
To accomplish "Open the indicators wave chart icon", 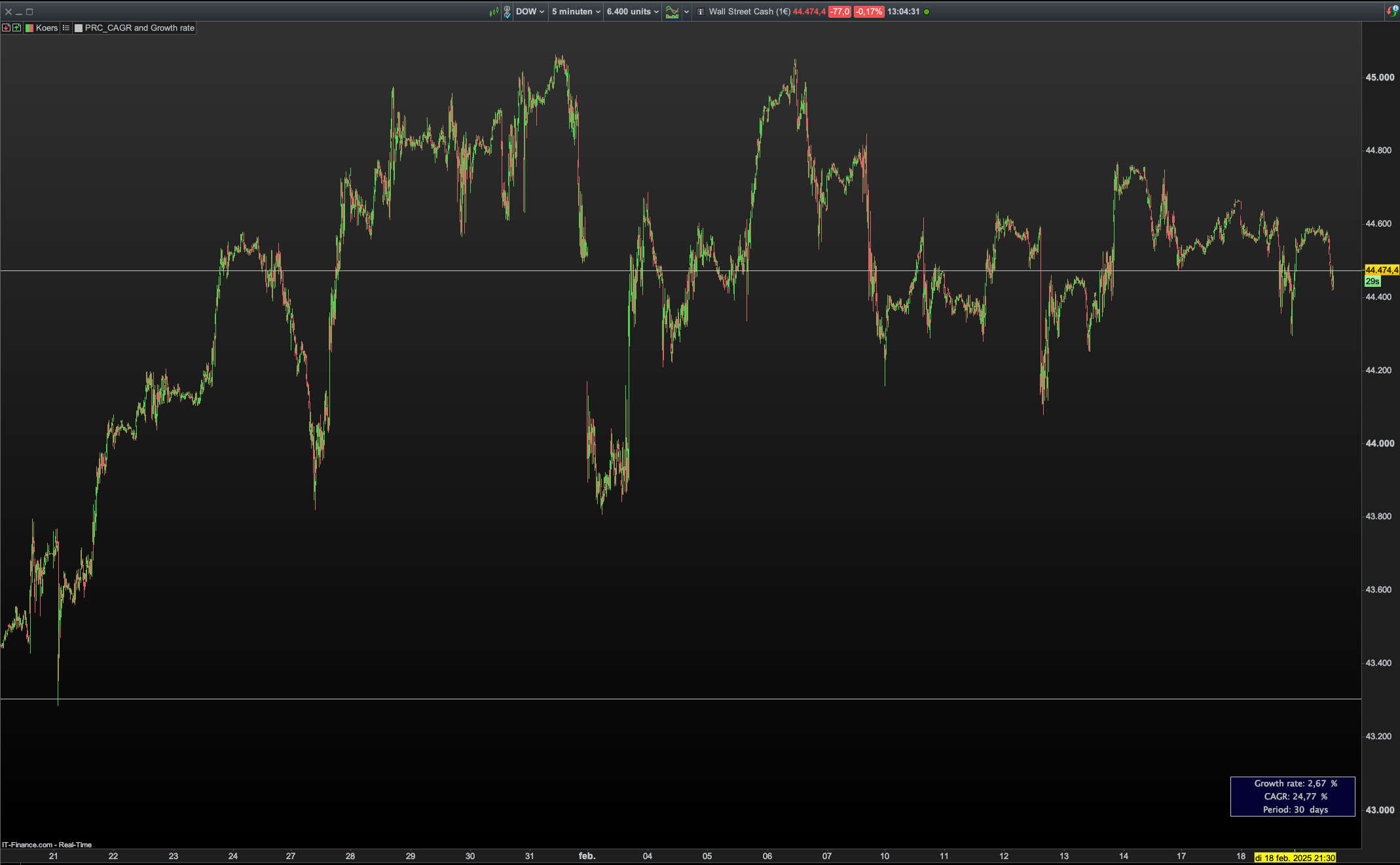I will 672,12.
